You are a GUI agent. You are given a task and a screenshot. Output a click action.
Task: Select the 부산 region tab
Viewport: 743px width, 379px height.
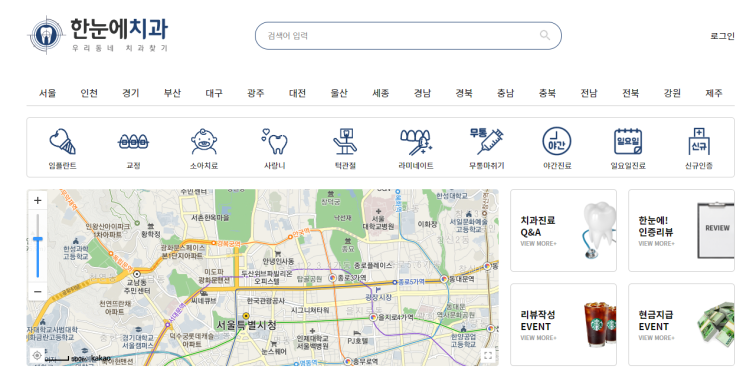click(172, 93)
